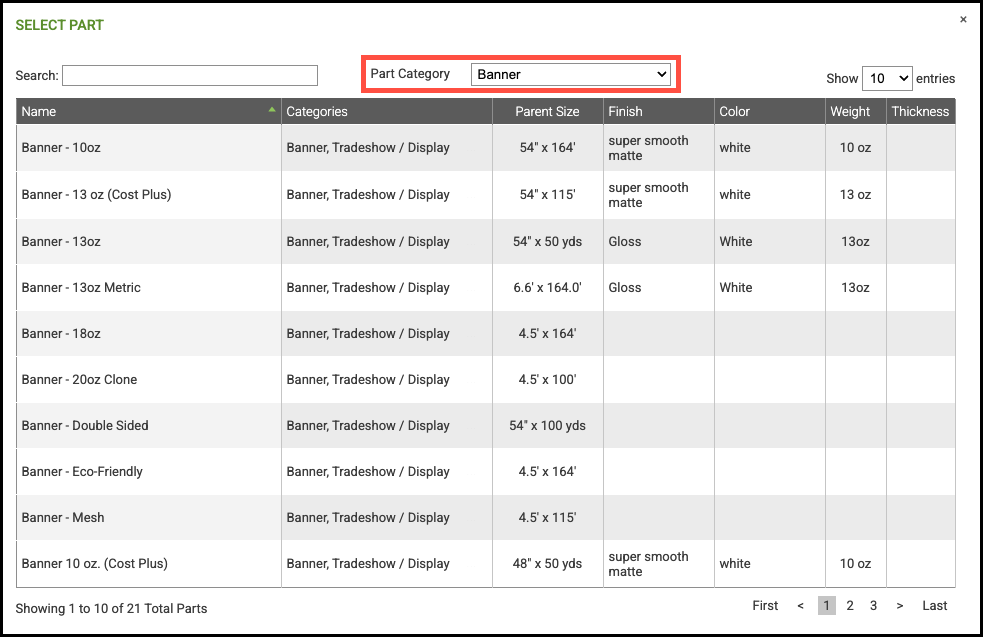Go to page 2
Image resolution: width=983 pixels, height=637 pixels.
tap(849, 606)
